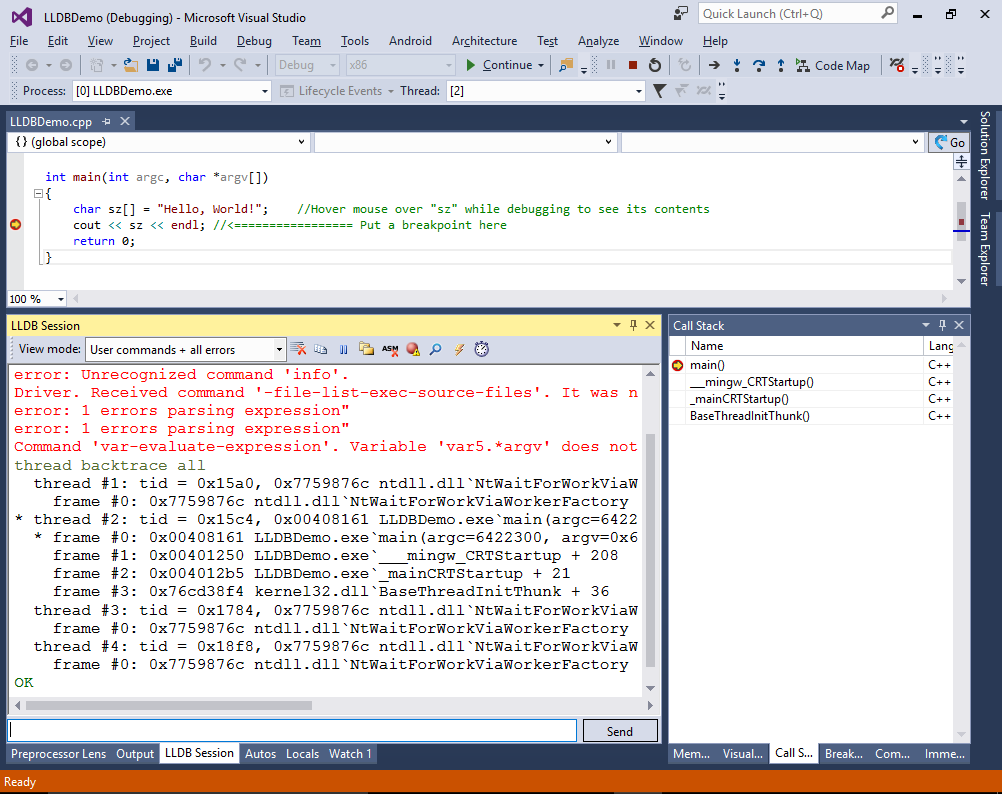Click the Code Map button
Image resolution: width=1002 pixels, height=794 pixels.
coord(833,65)
